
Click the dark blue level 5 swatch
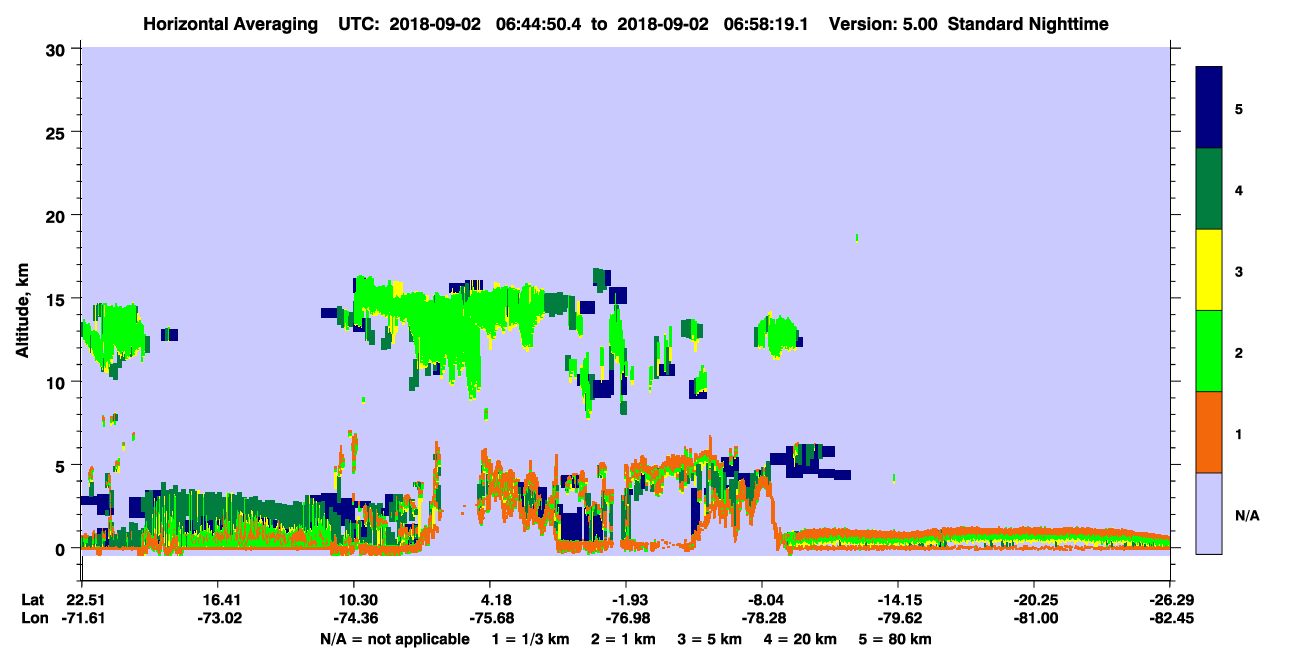point(1209,108)
